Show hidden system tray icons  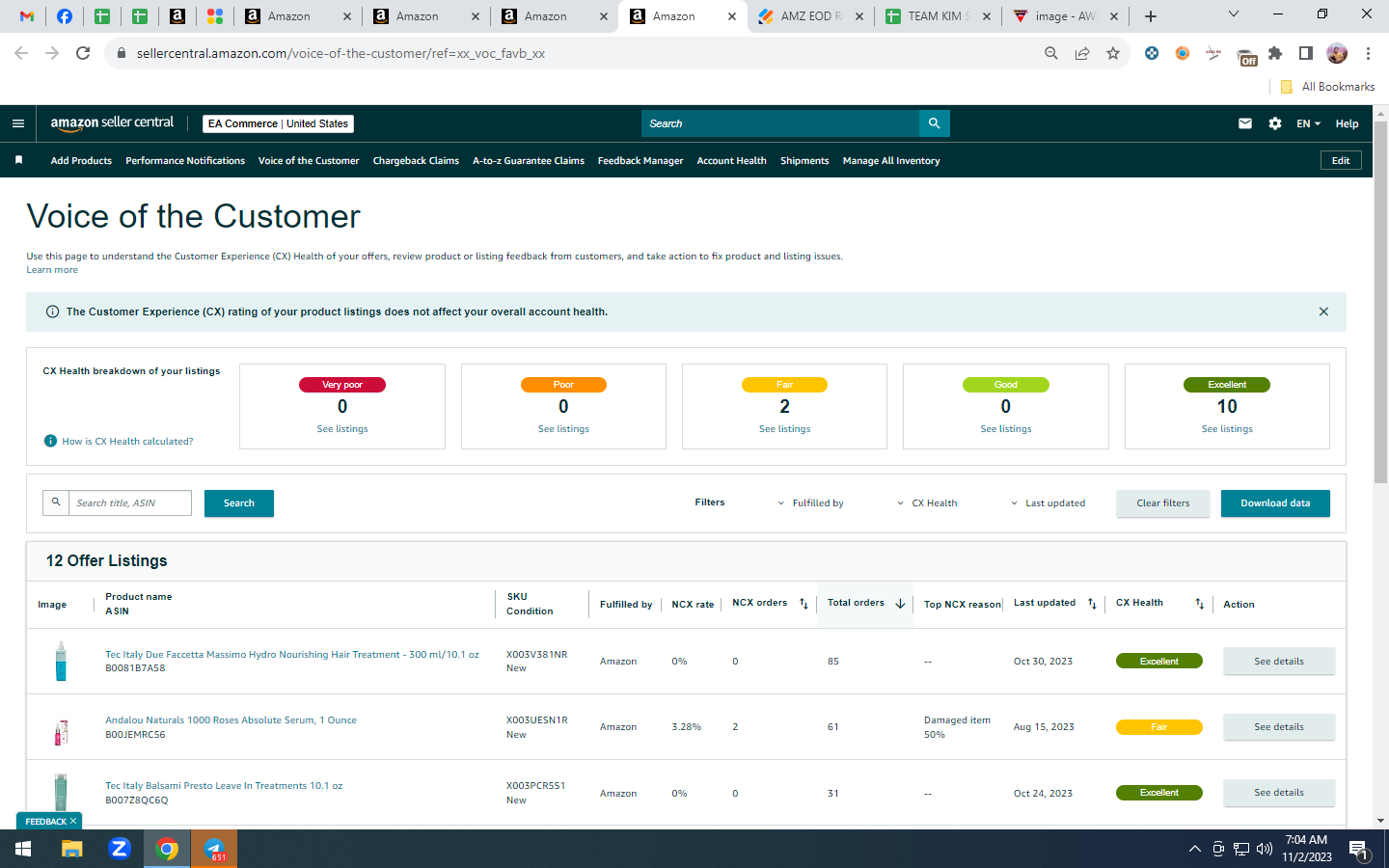pos(1194,849)
